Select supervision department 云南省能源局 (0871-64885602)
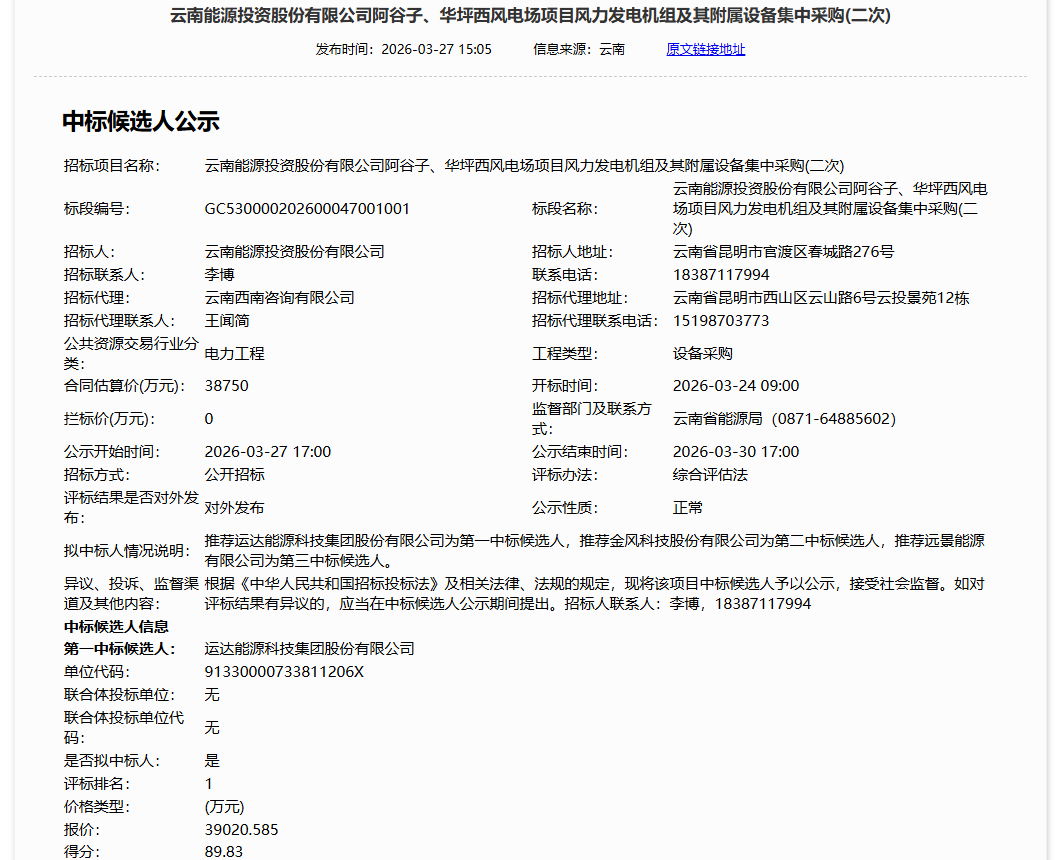The width and height of the screenshot is (1064, 860). [x=784, y=419]
